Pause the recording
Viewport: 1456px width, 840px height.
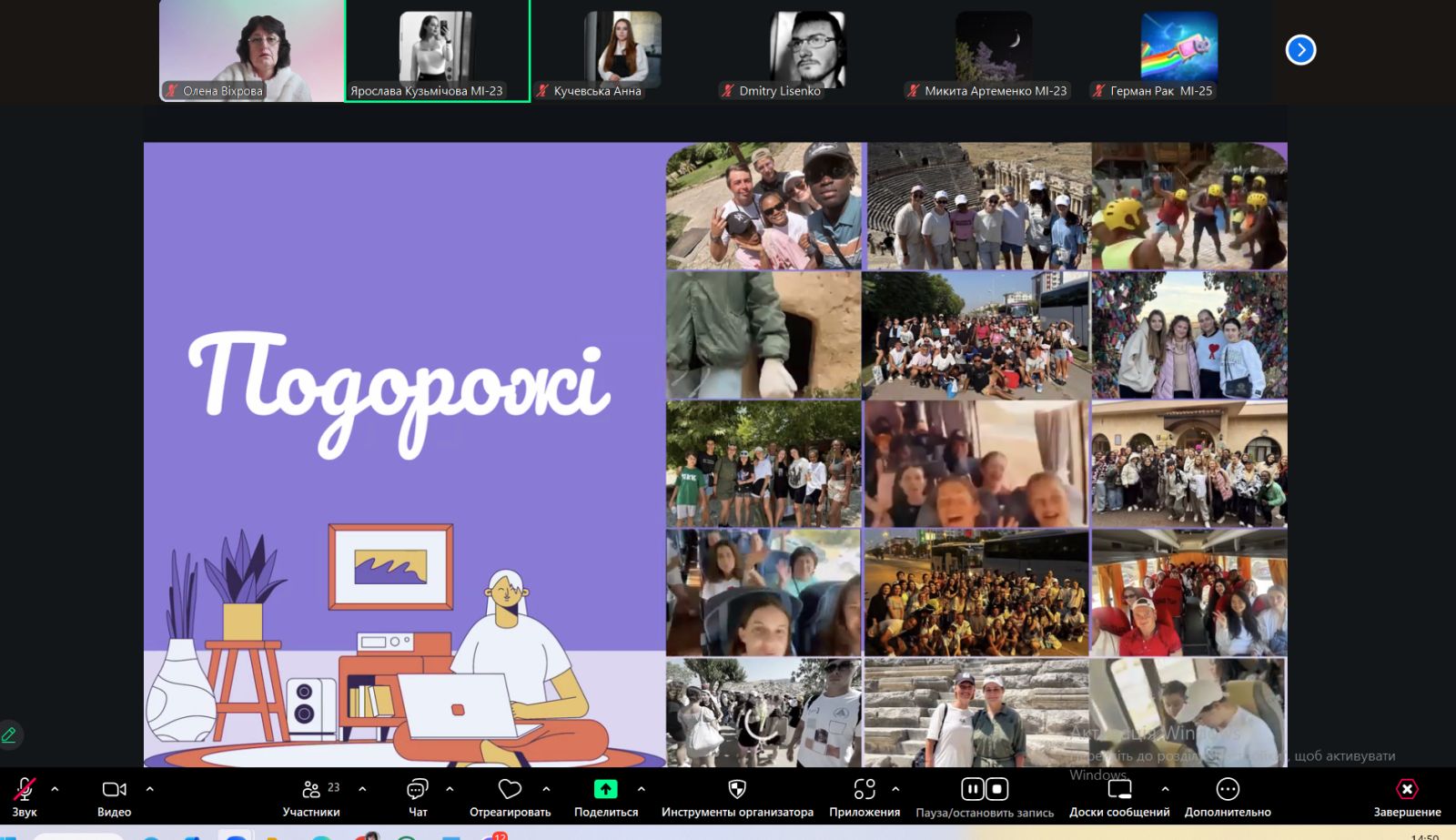coord(972,789)
